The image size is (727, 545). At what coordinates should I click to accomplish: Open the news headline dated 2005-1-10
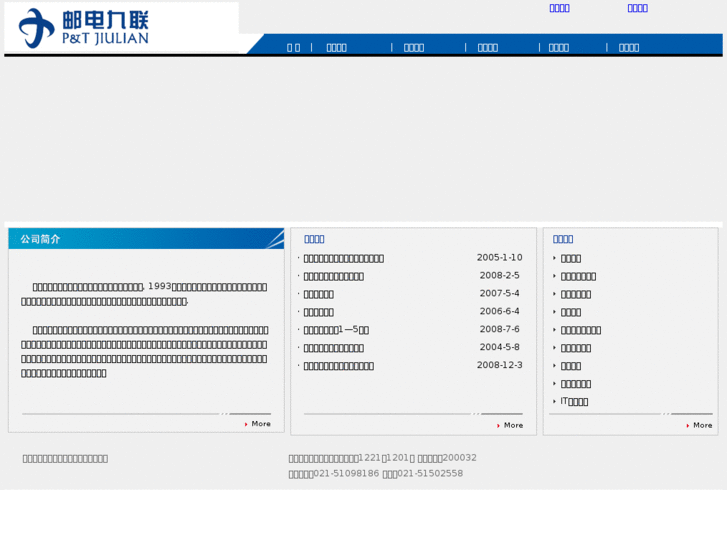pos(344,258)
